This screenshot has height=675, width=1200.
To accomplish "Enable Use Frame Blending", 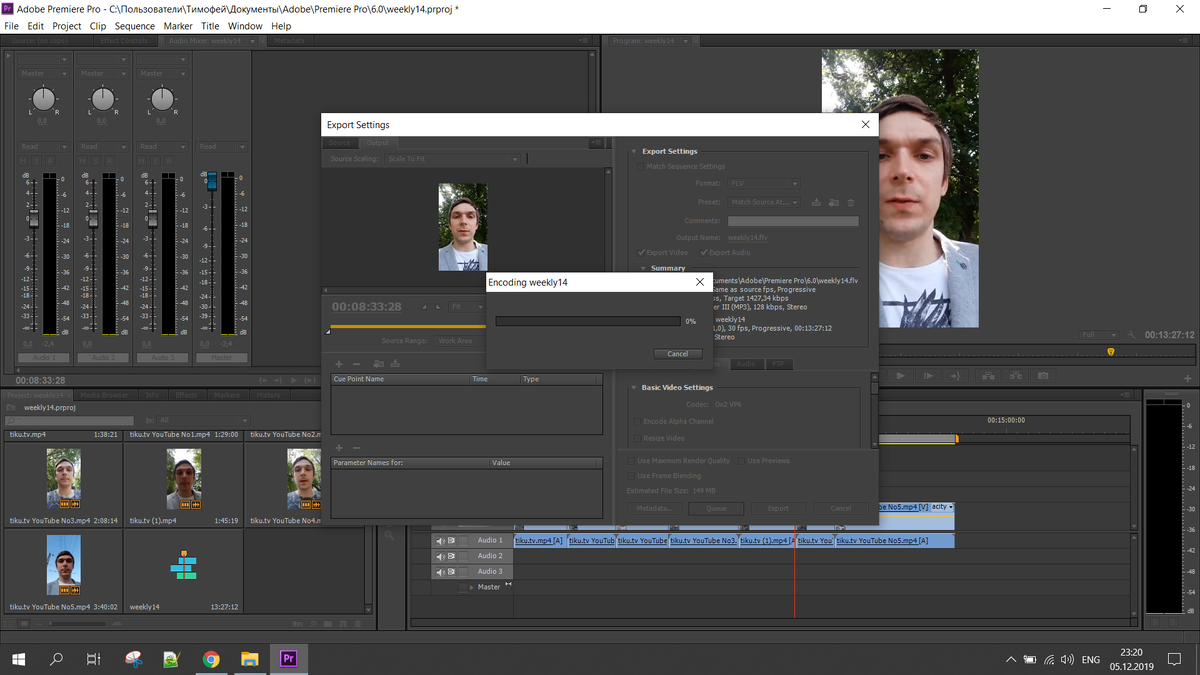I will 631,476.
